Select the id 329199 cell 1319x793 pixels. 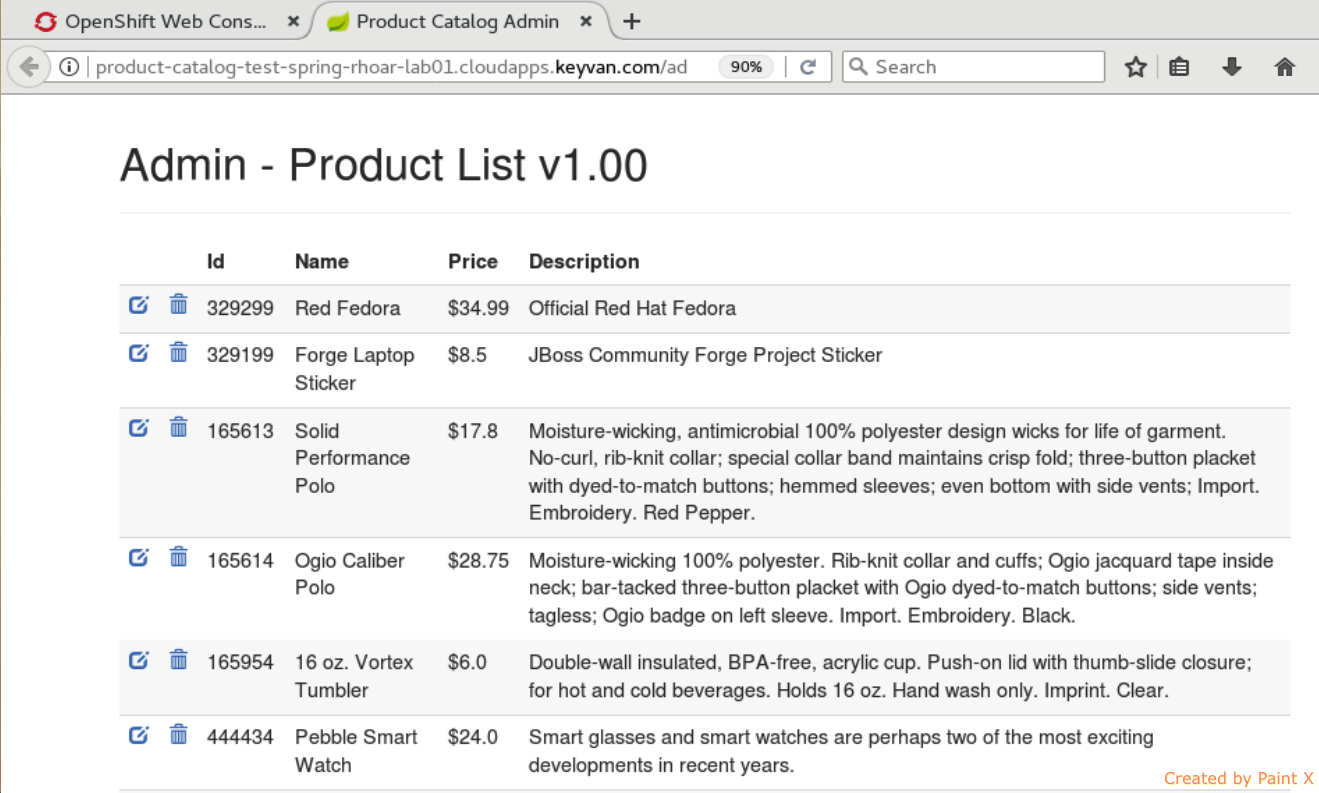coord(240,355)
